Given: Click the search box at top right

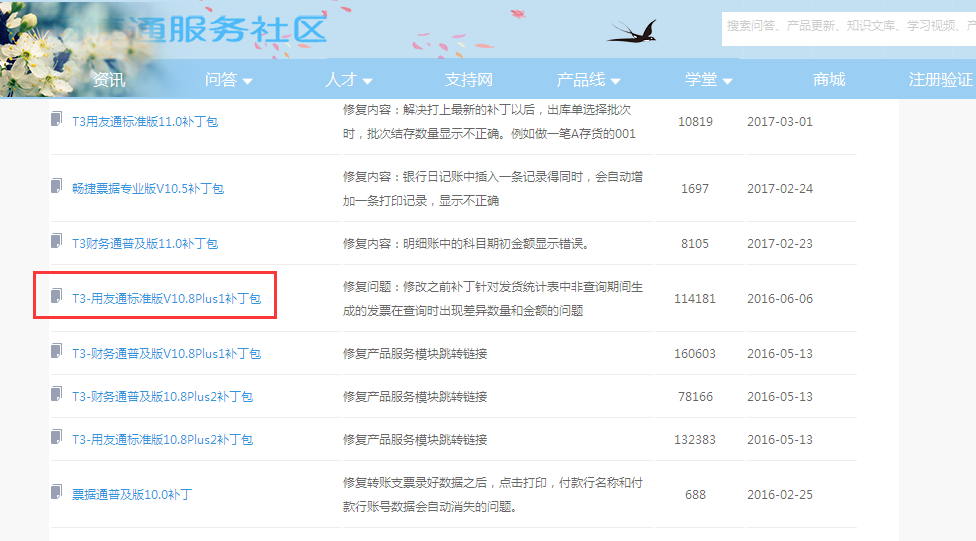Looking at the screenshot, I should click(848, 25).
